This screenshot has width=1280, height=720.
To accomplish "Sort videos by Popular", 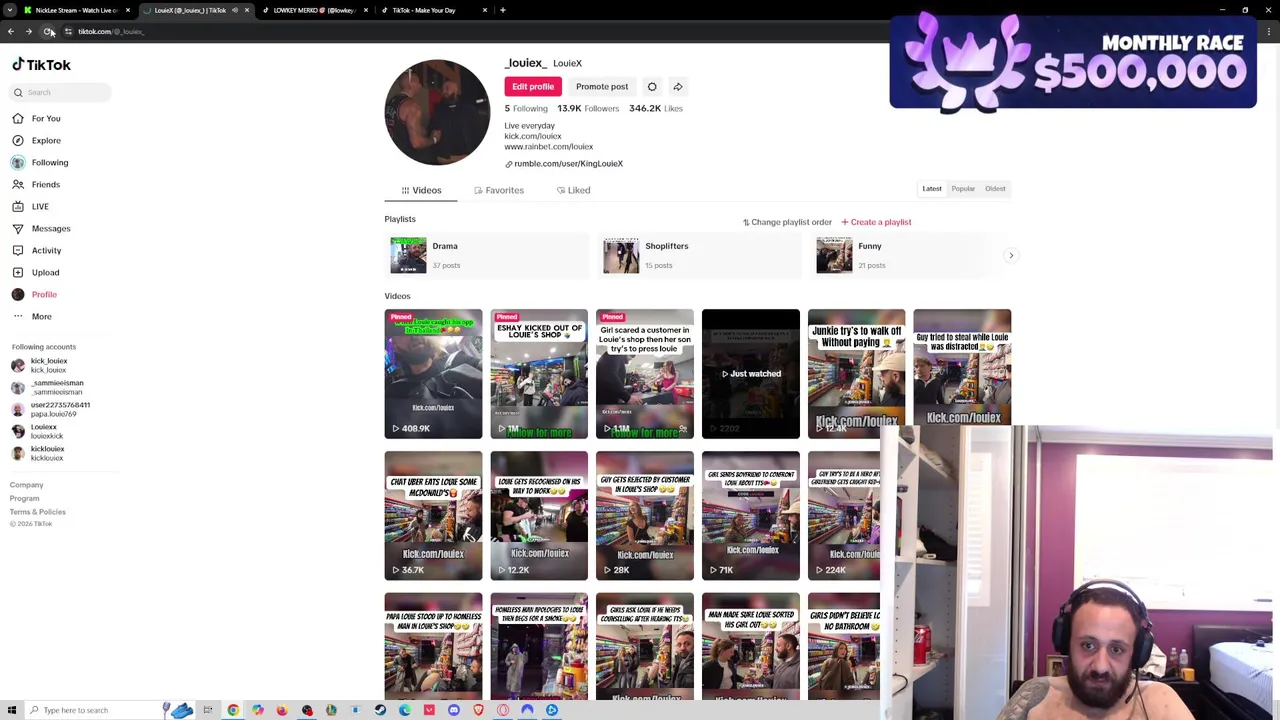I will (963, 189).
